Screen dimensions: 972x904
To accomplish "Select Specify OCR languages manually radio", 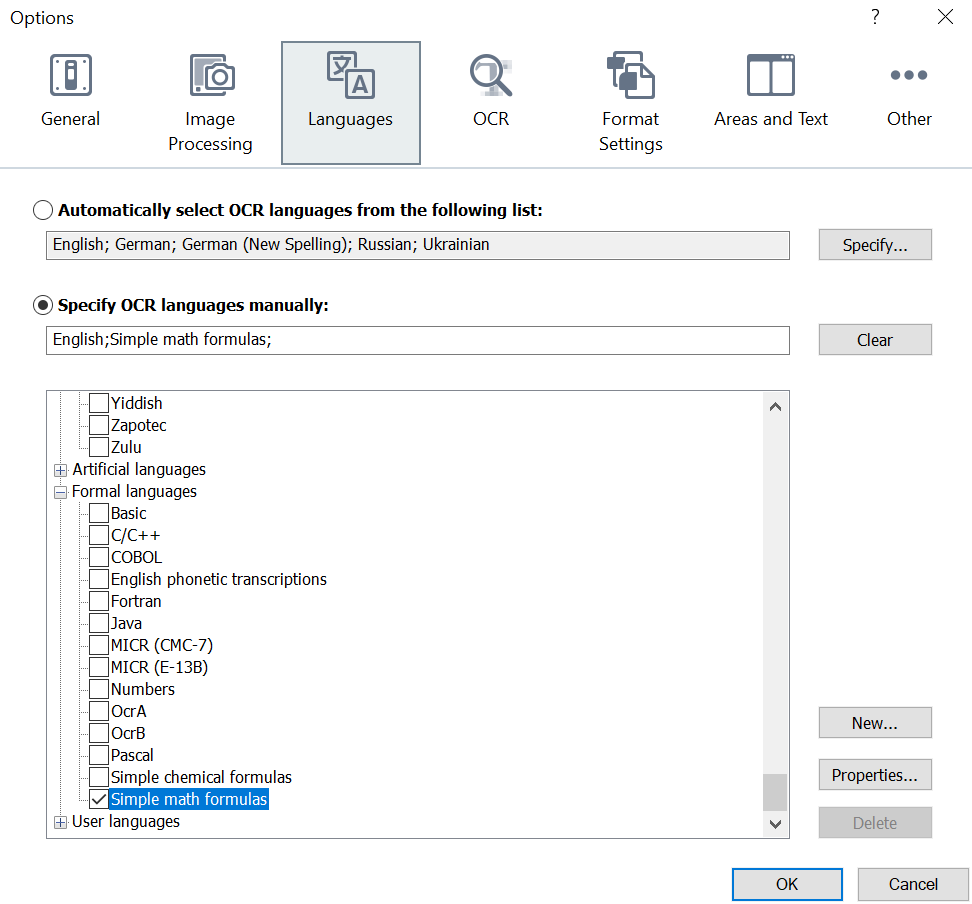I will 43,305.
